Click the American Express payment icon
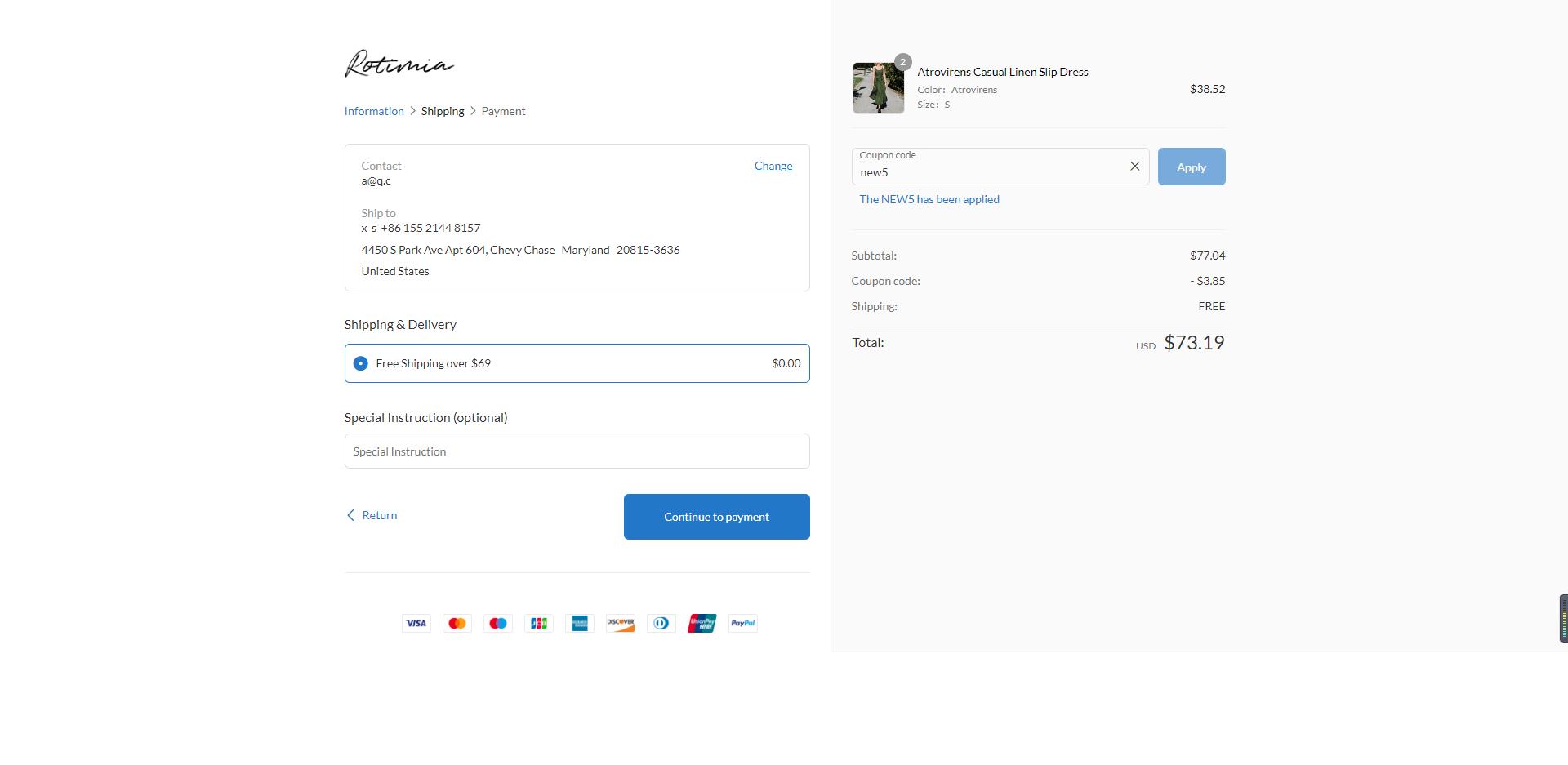Image resolution: width=1568 pixels, height=765 pixels. pyautogui.click(x=580, y=623)
